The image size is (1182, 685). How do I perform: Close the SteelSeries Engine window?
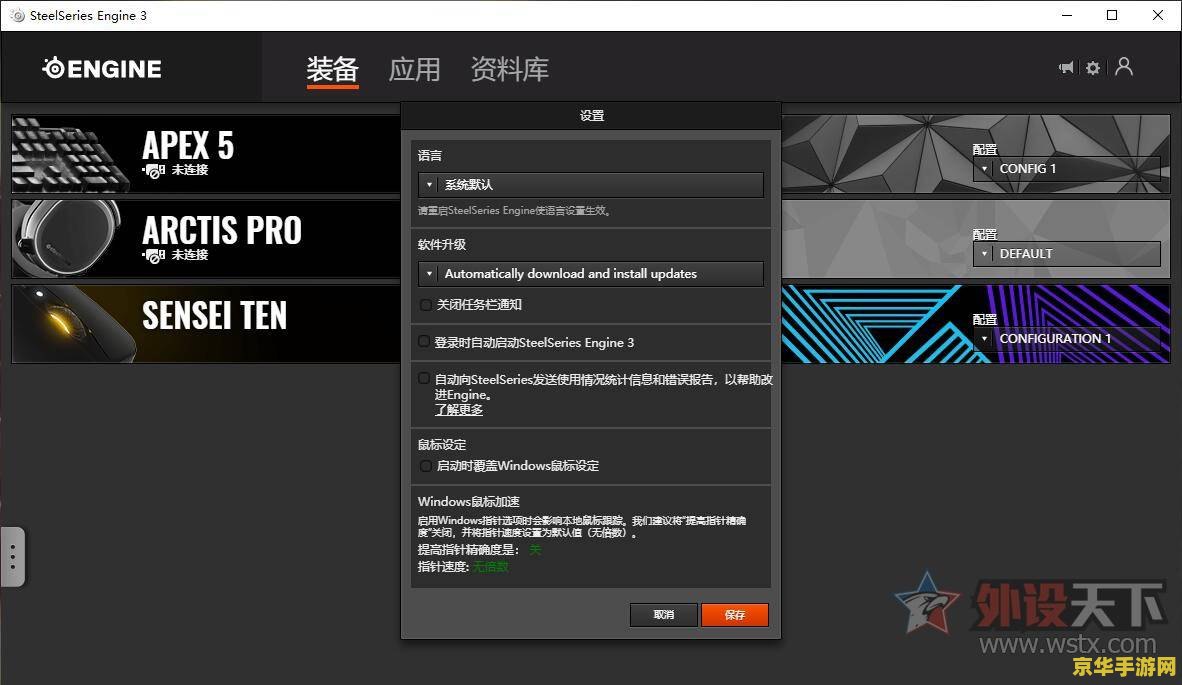coord(1158,15)
